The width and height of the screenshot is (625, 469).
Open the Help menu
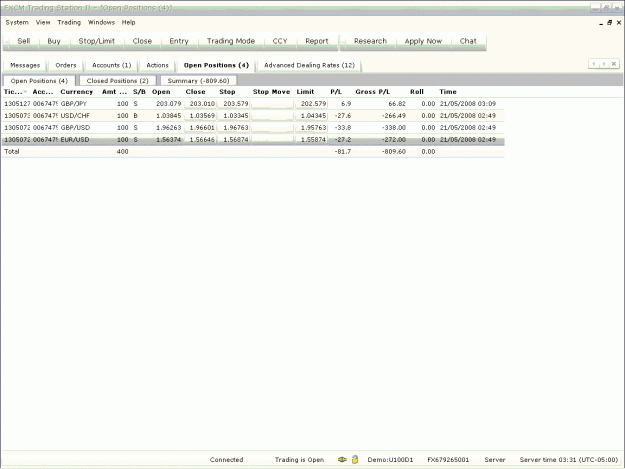pyautogui.click(x=128, y=22)
